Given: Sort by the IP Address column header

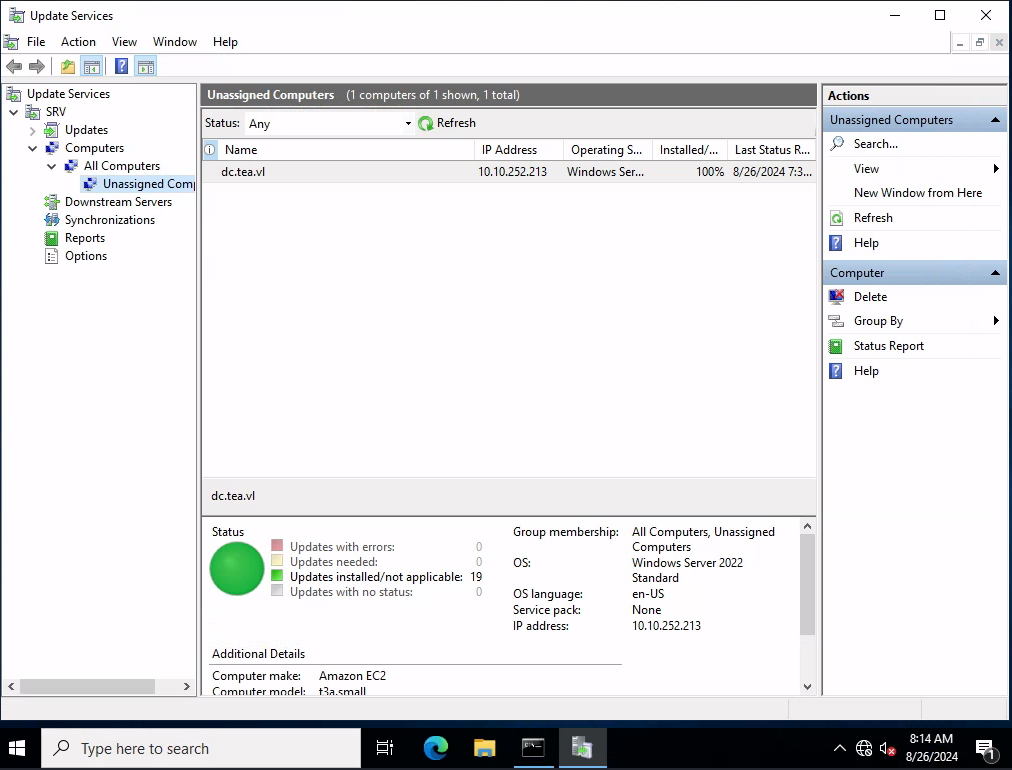Looking at the screenshot, I should [x=509, y=150].
